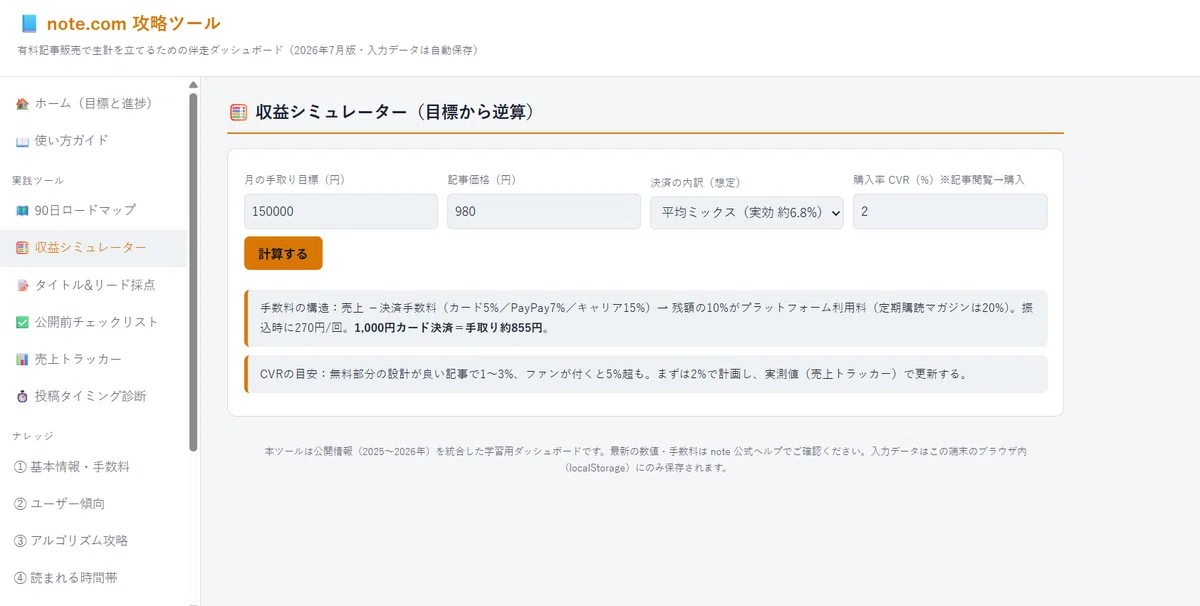Click the CVRの目安 note text

646,374
